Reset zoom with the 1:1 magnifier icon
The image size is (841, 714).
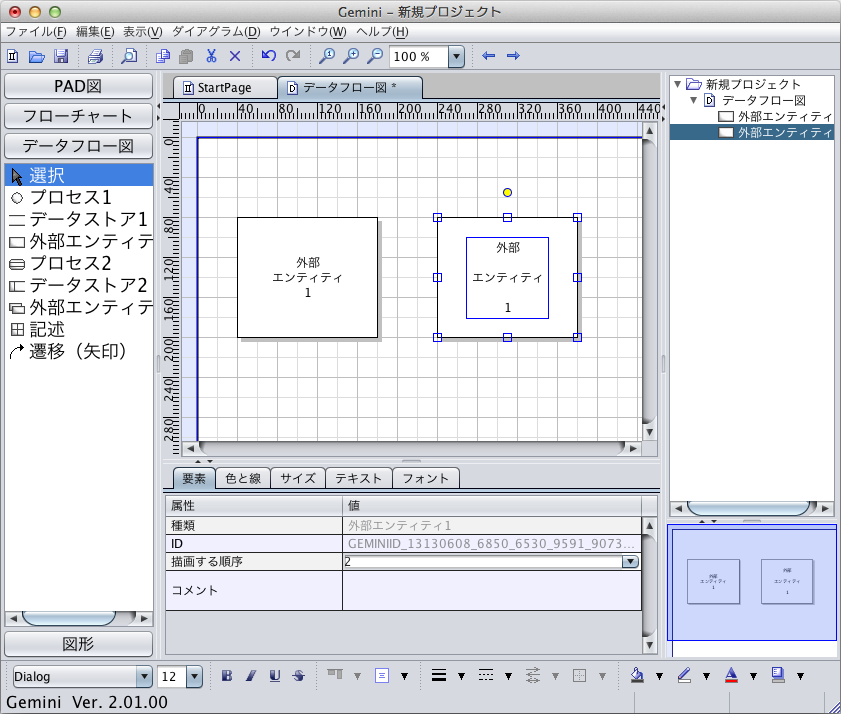[x=327, y=56]
